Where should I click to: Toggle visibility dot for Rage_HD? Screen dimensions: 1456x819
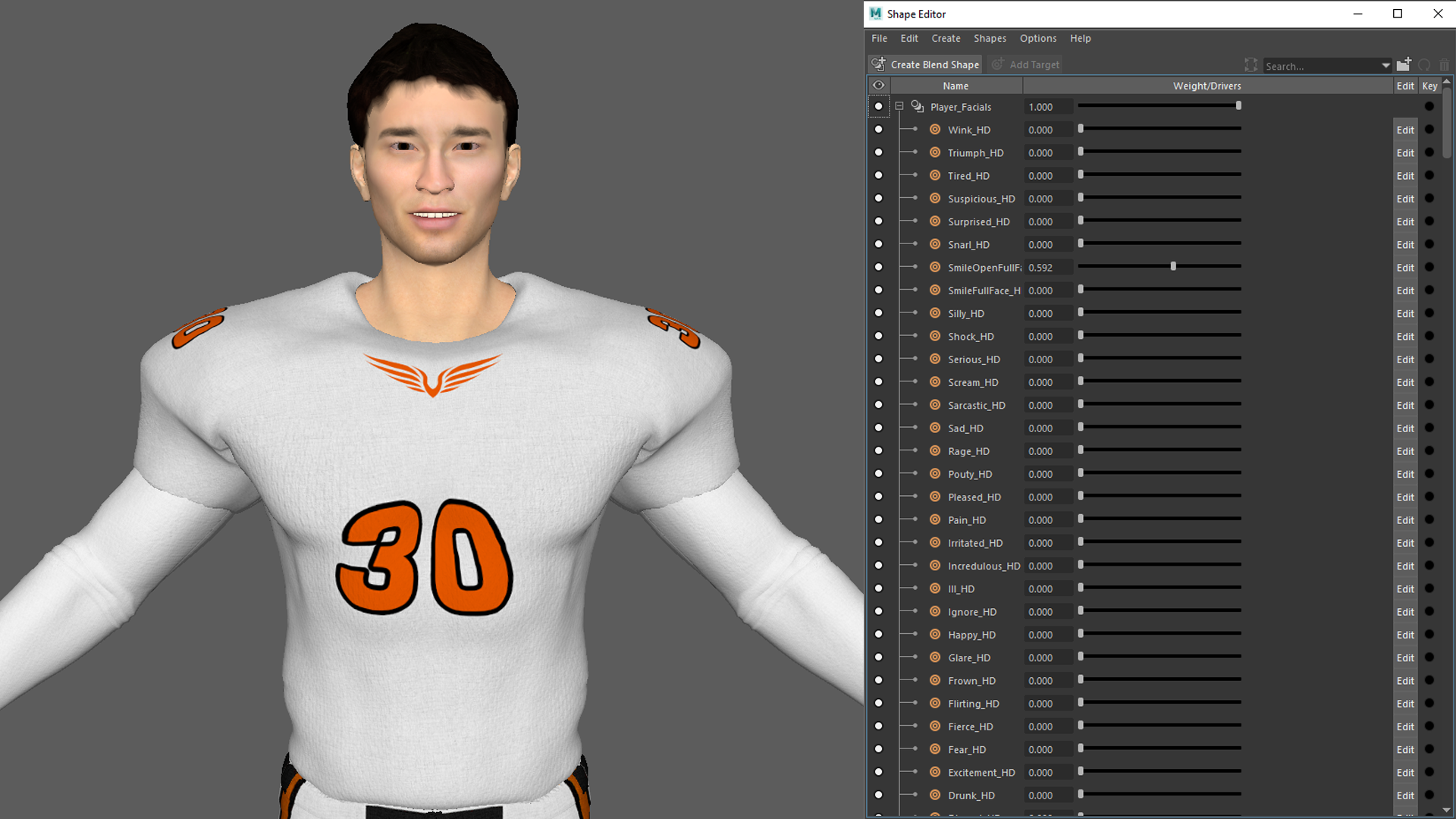[x=879, y=451]
